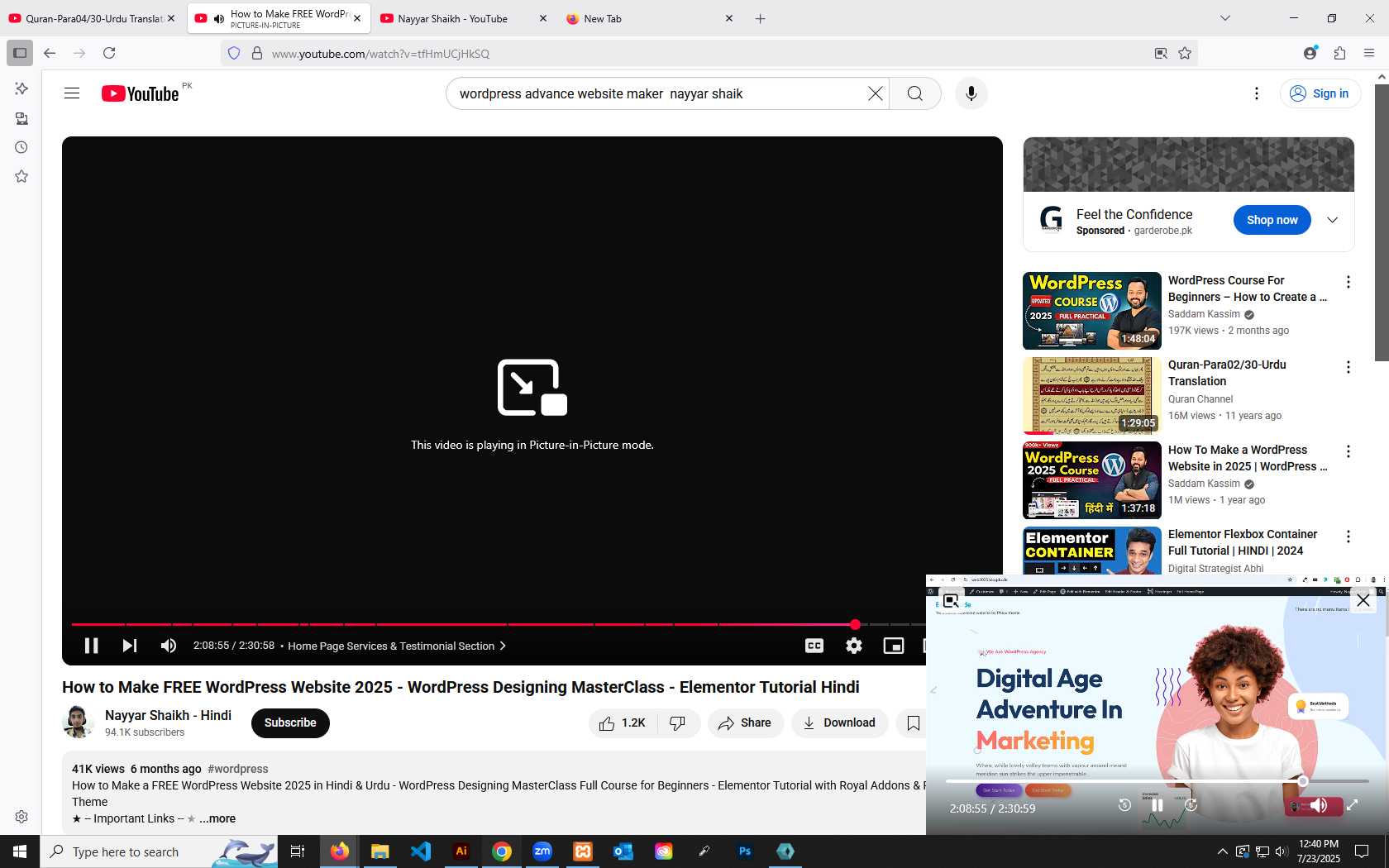Launch Photoshop from the taskbar

point(745,851)
